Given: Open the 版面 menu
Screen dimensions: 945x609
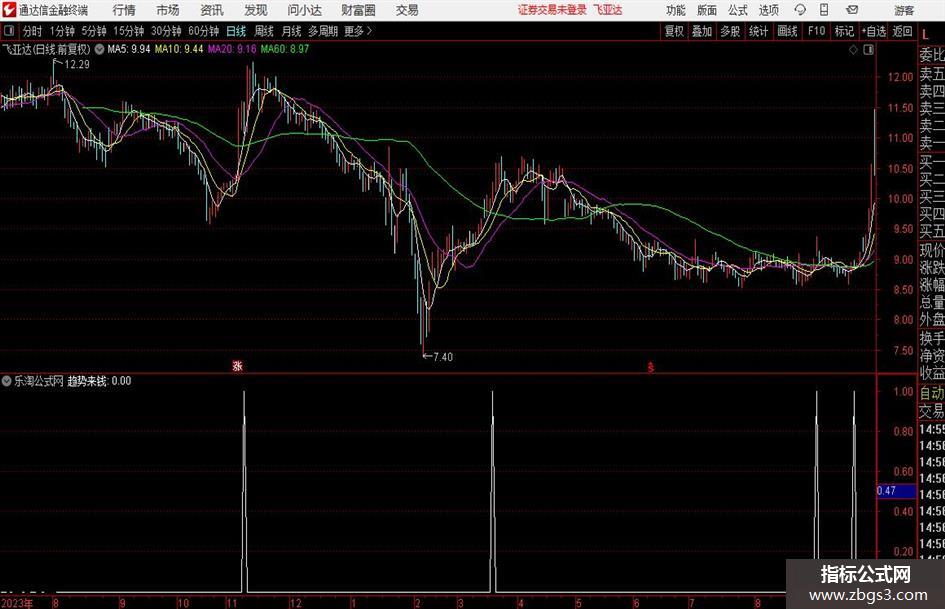Looking at the screenshot, I should pyautogui.click(x=707, y=10).
